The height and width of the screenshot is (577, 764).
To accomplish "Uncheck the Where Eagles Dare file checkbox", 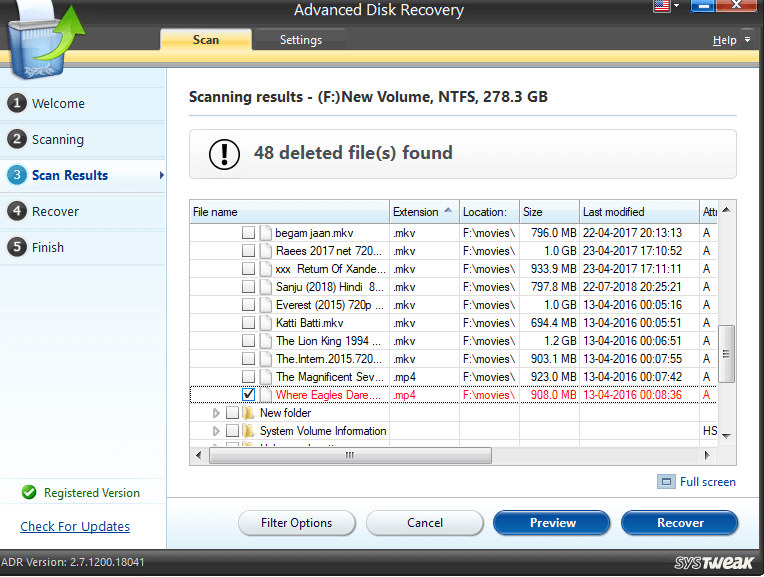I will pyautogui.click(x=248, y=395).
